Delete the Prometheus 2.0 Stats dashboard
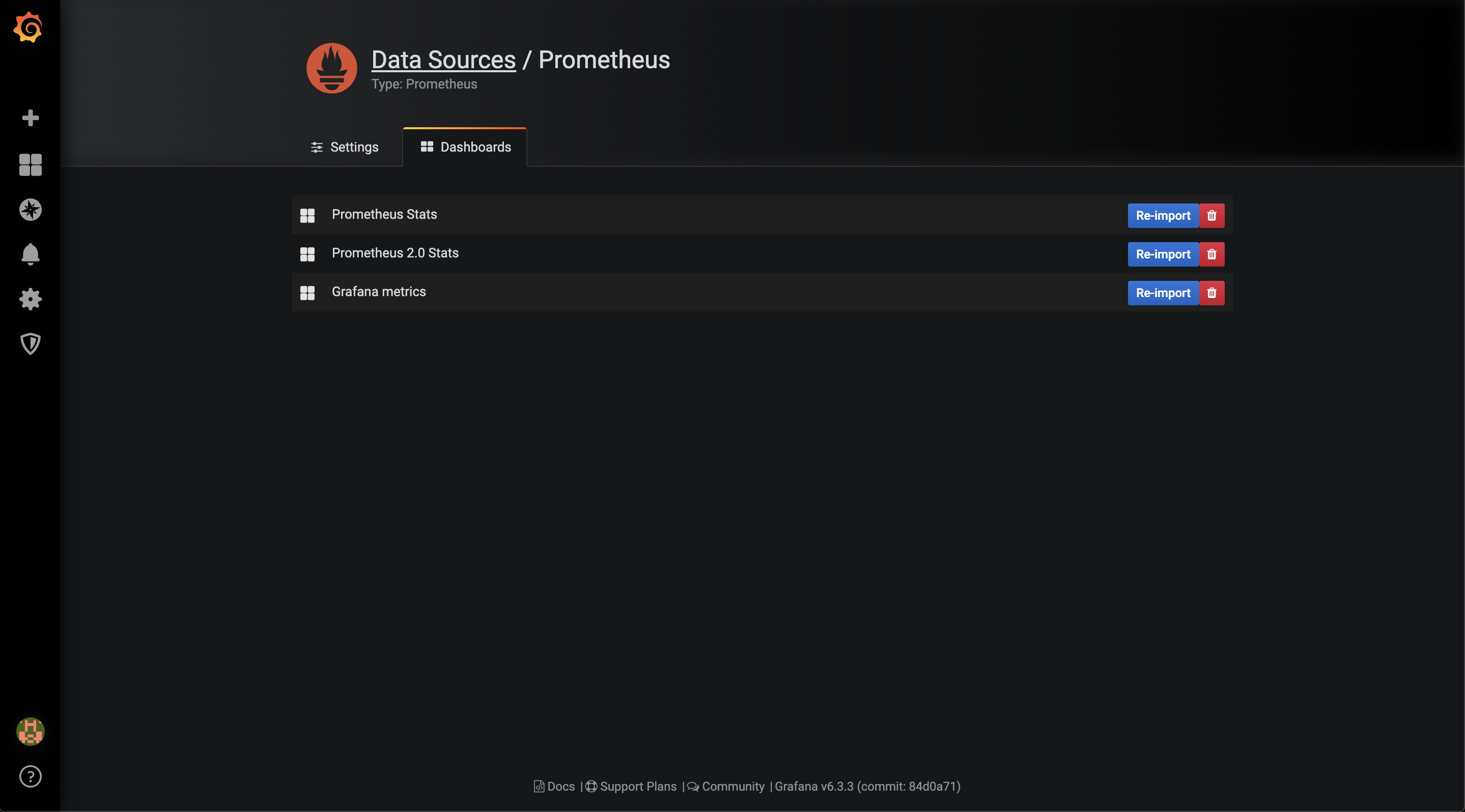The image size is (1465, 812). pyautogui.click(x=1212, y=254)
